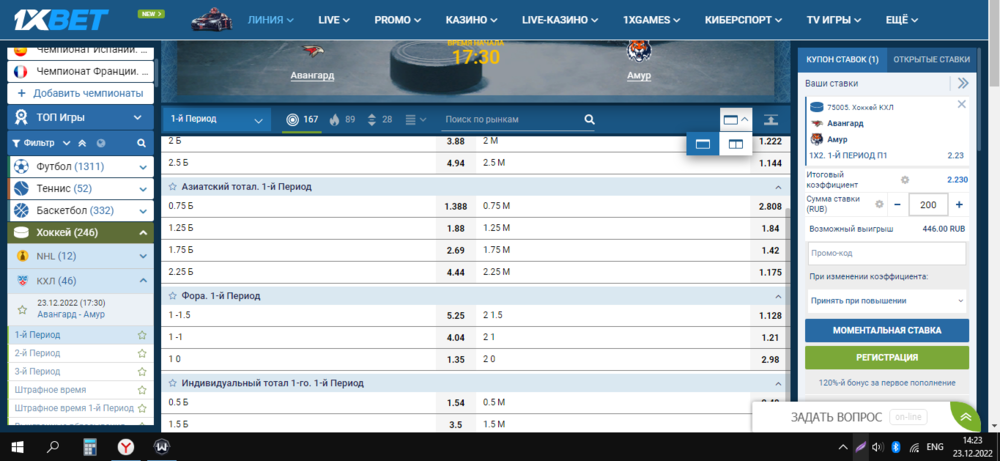1000x461 pixels.
Task: Bet on 1.25 Б at 1.88
Action: pos(455,229)
